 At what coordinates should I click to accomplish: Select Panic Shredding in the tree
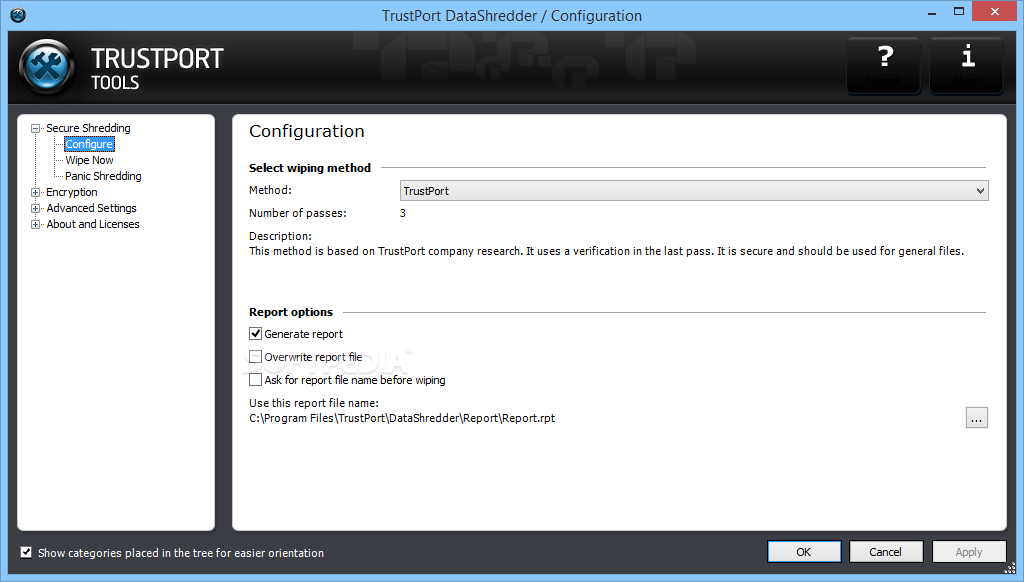click(103, 176)
